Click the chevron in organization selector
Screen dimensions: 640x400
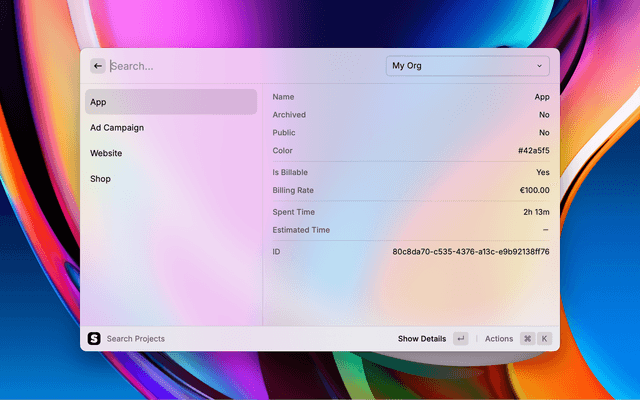click(540, 66)
